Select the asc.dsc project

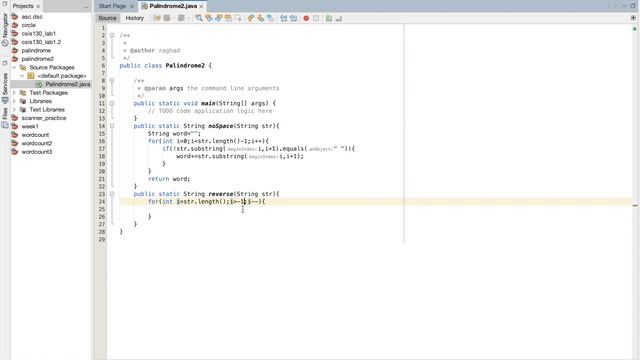coord(32,17)
